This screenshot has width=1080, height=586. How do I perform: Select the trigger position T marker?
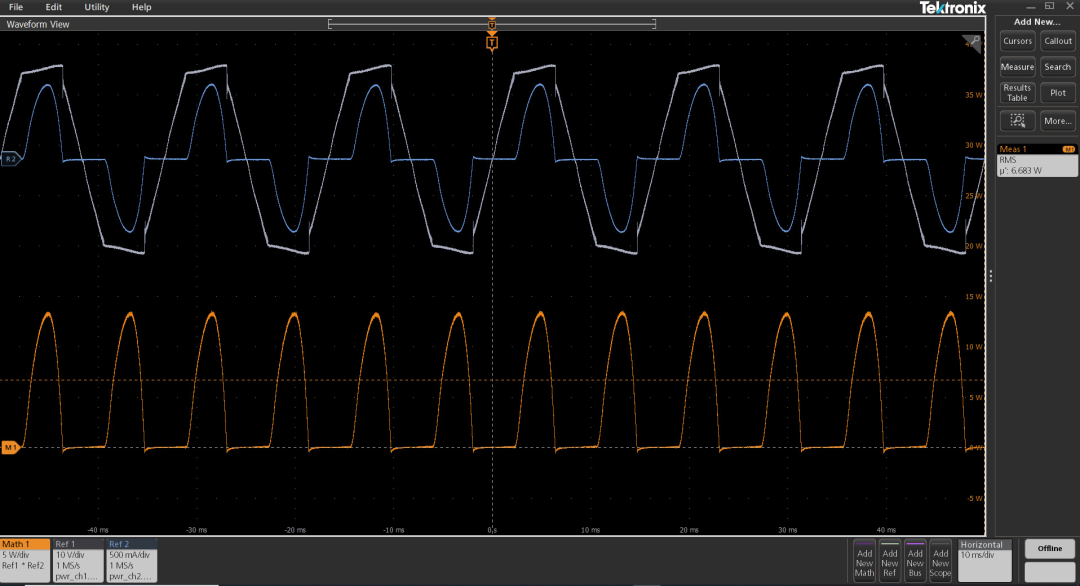coord(492,43)
